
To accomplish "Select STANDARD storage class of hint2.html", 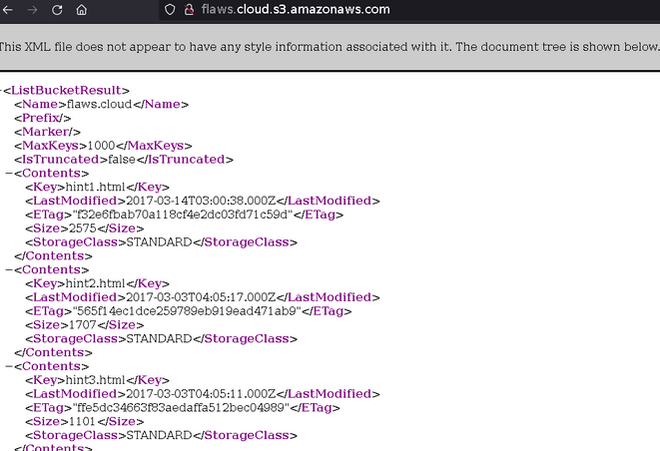I will 159,339.
